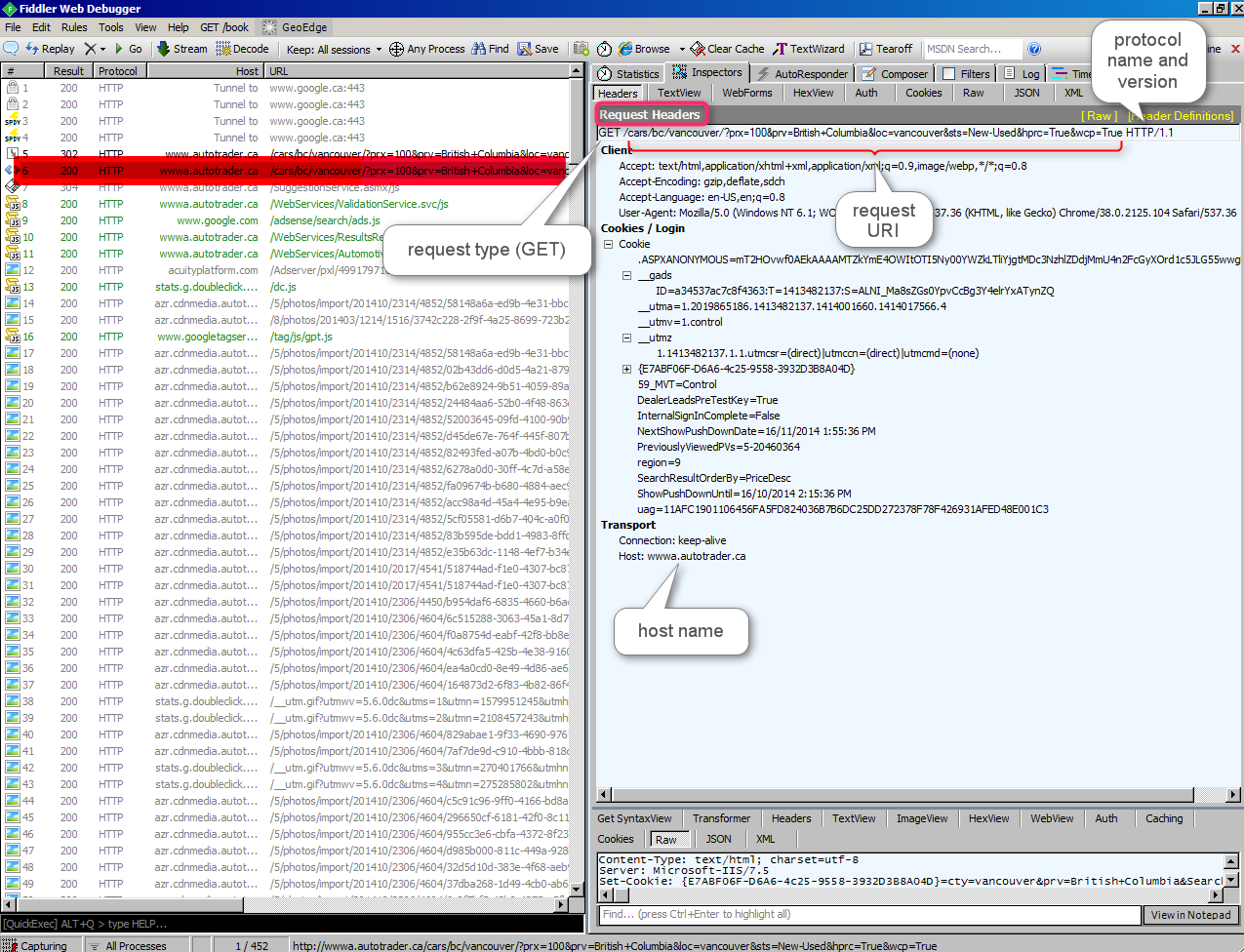Toggle Stream mode

tap(181, 48)
